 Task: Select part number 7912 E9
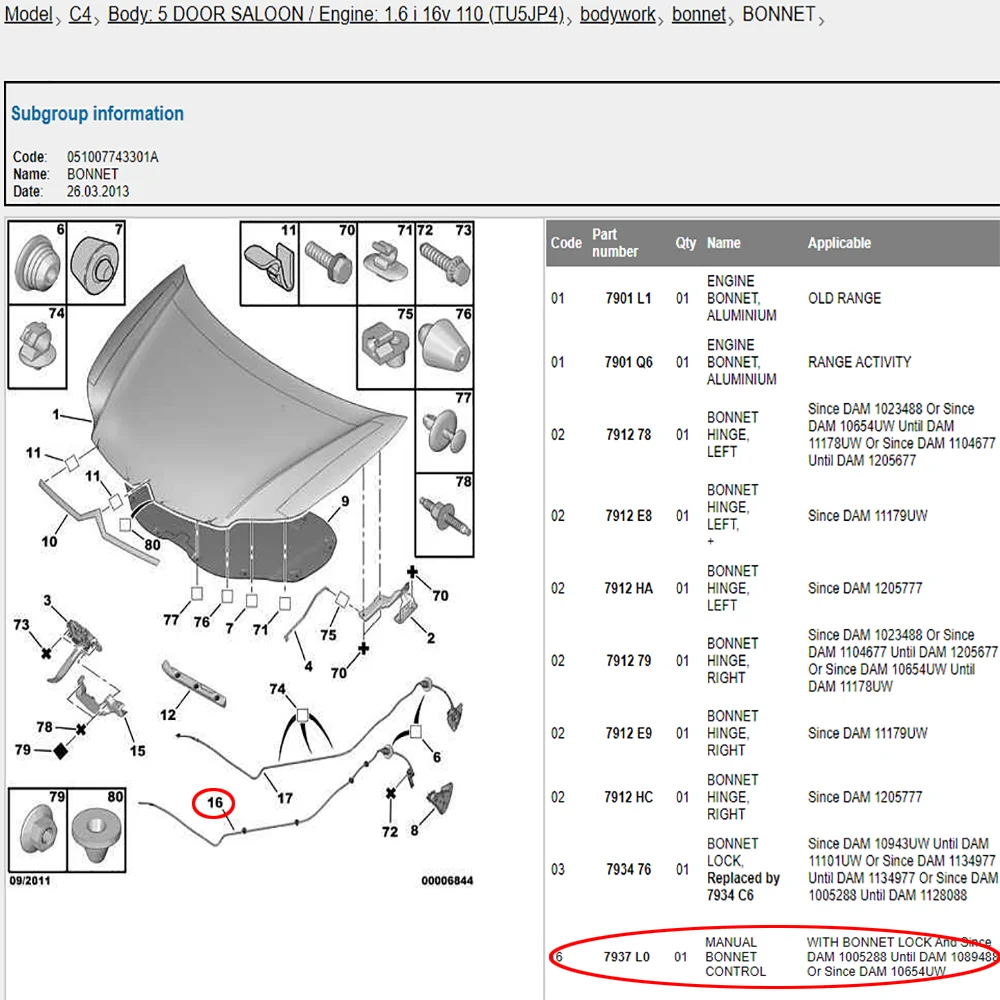click(628, 733)
